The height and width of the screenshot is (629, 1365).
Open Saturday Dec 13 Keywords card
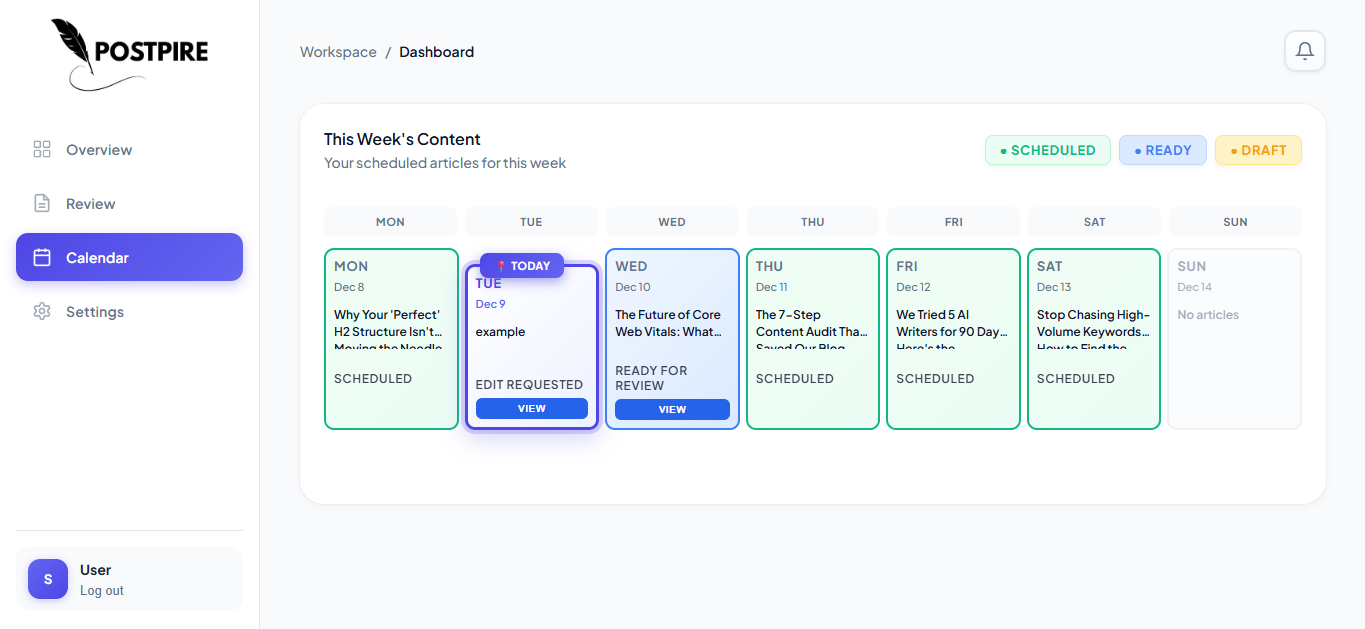point(1094,339)
